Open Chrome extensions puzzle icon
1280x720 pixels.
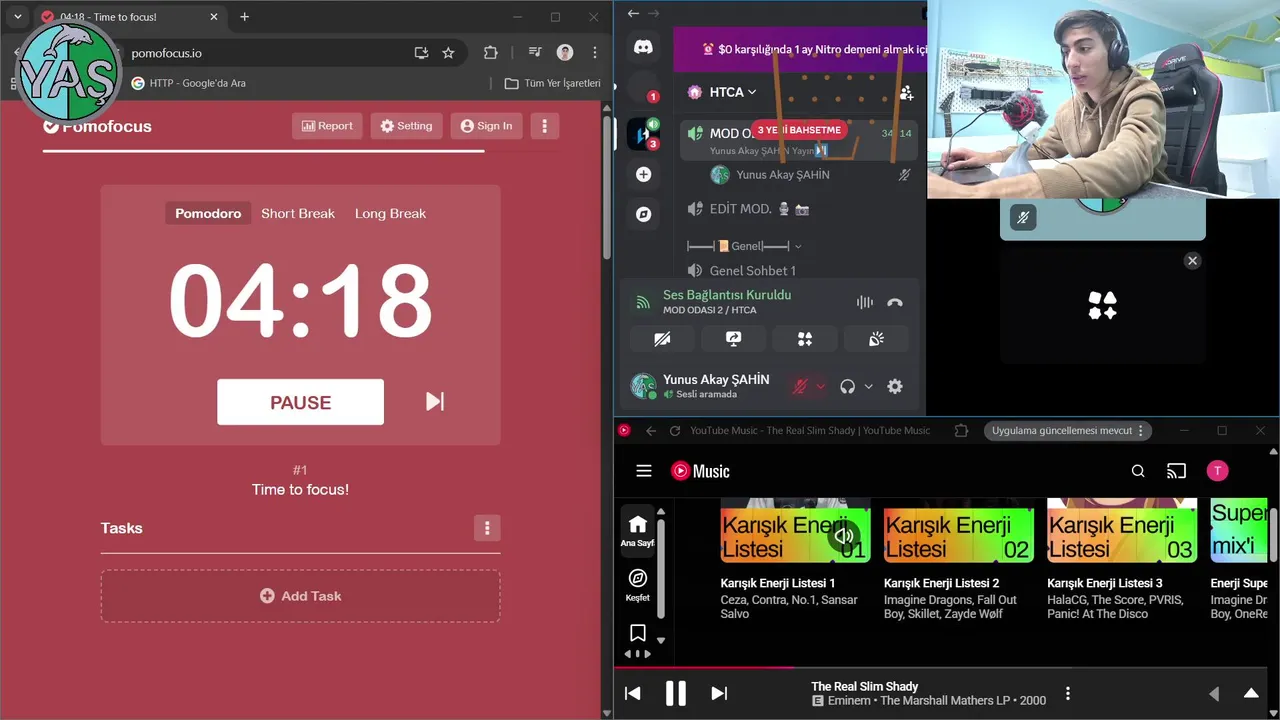(490, 53)
